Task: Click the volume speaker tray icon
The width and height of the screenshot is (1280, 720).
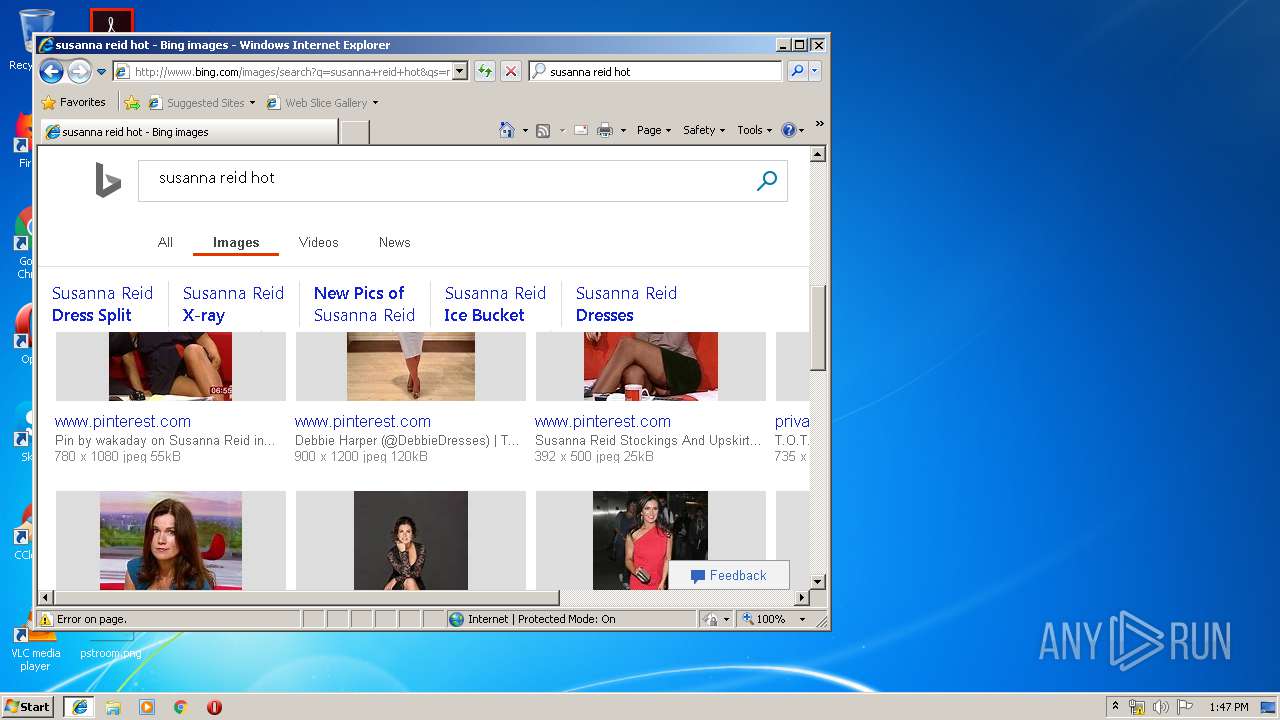Action: (x=1160, y=707)
